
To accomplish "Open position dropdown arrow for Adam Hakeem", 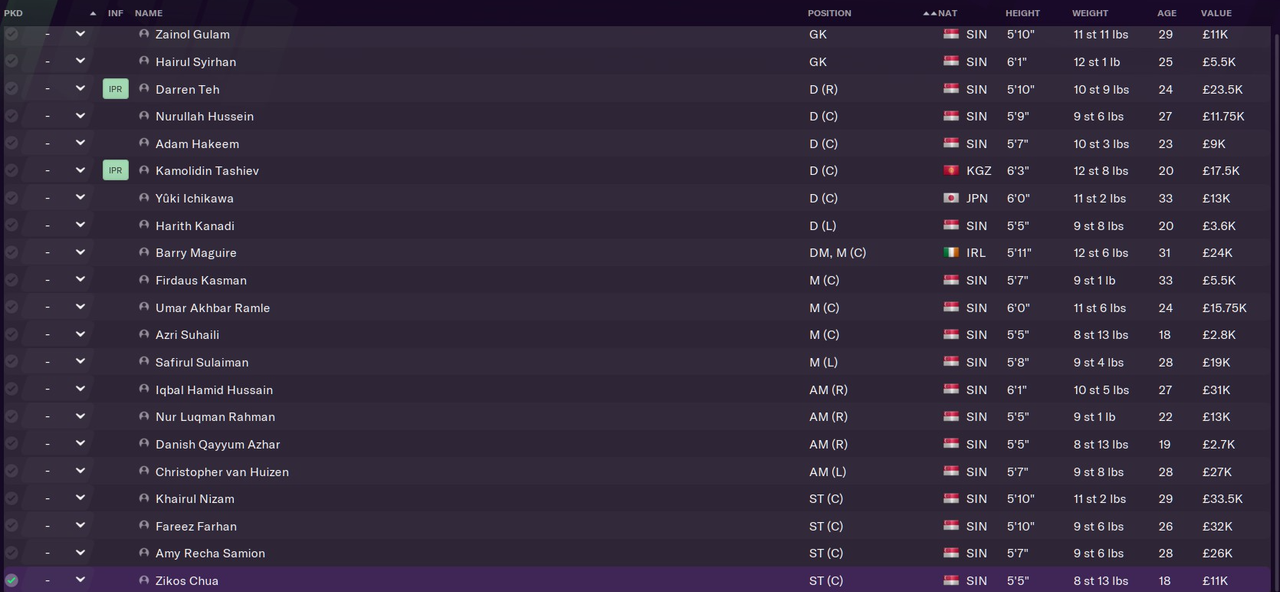I will [x=80, y=143].
